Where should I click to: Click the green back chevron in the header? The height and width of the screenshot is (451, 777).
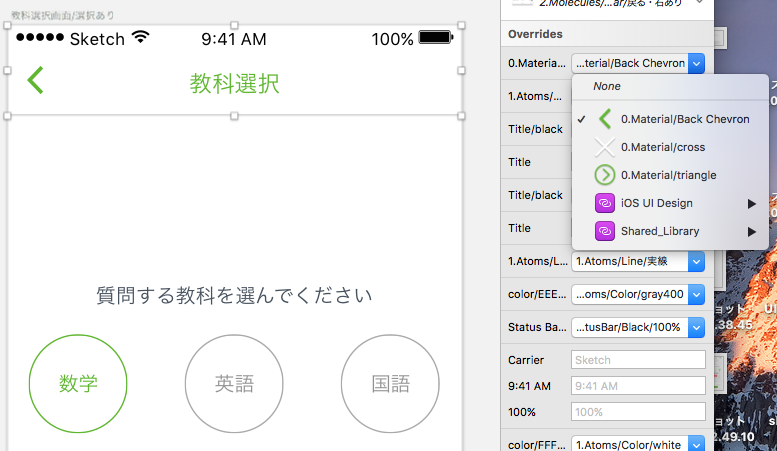35,80
